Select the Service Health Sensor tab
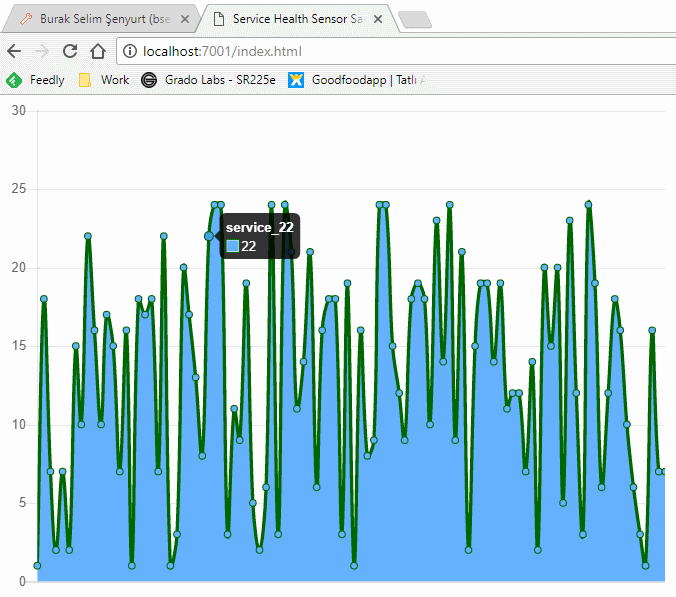The image size is (676, 597). click(290, 18)
